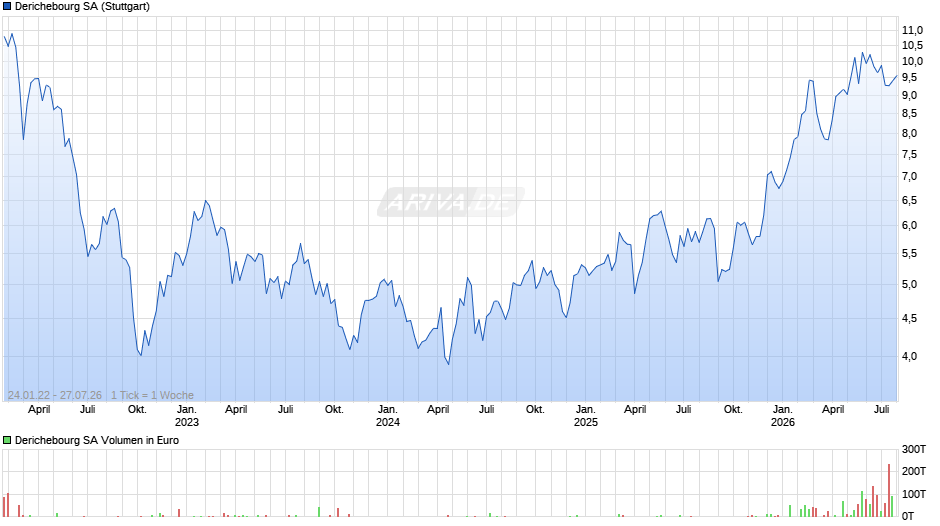
Task: Click the 11,0 price axis label
Action: [912, 30]
